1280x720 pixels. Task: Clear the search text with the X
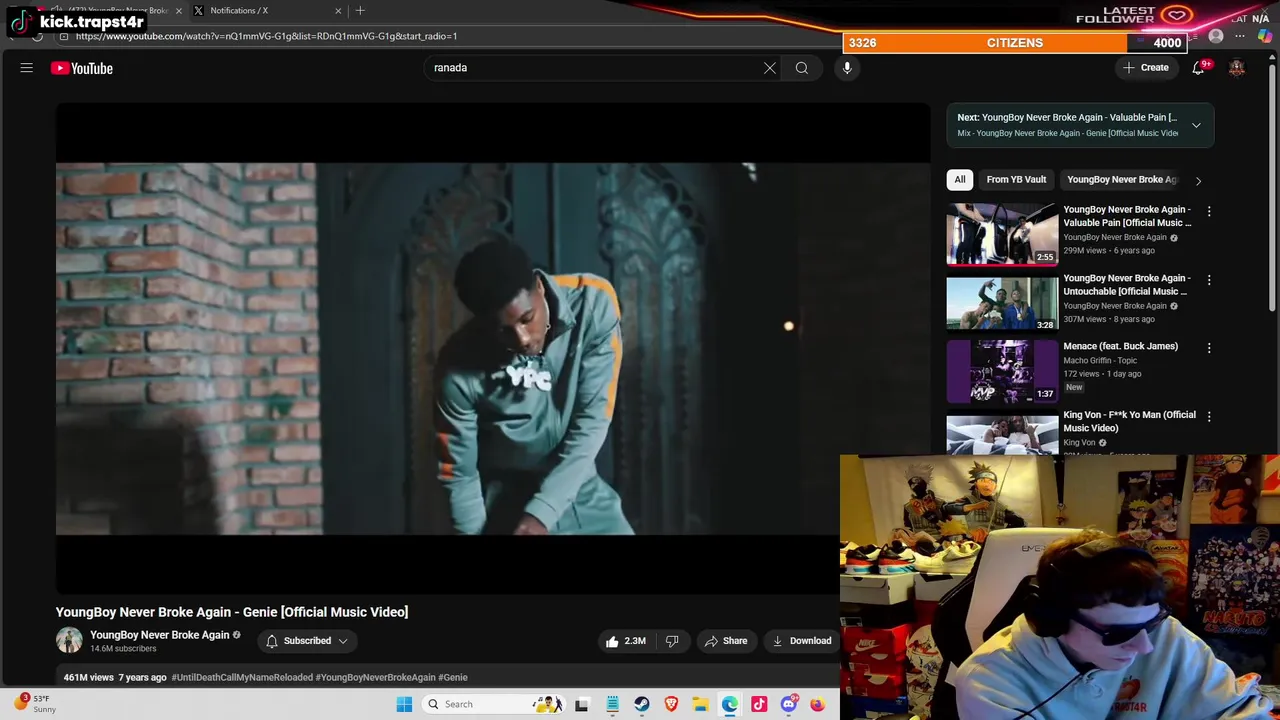[x=770, y=68]
